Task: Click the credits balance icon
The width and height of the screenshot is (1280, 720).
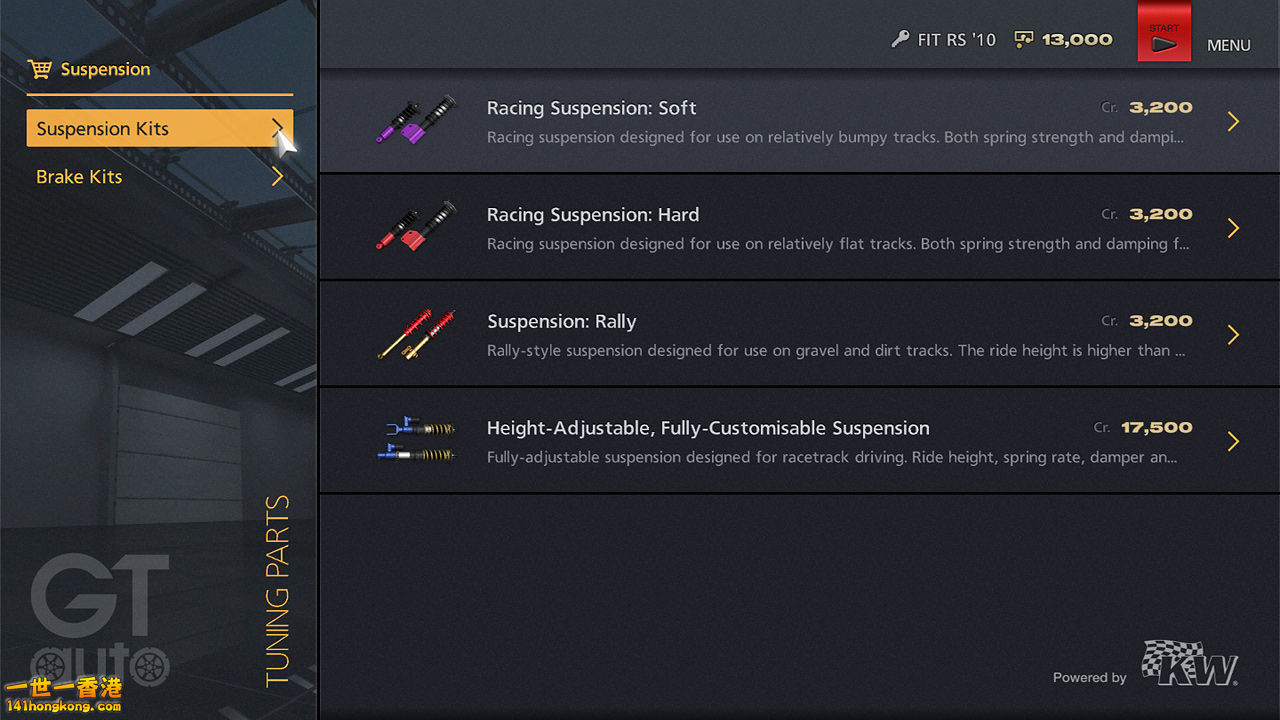Action: coord(1023,40)
